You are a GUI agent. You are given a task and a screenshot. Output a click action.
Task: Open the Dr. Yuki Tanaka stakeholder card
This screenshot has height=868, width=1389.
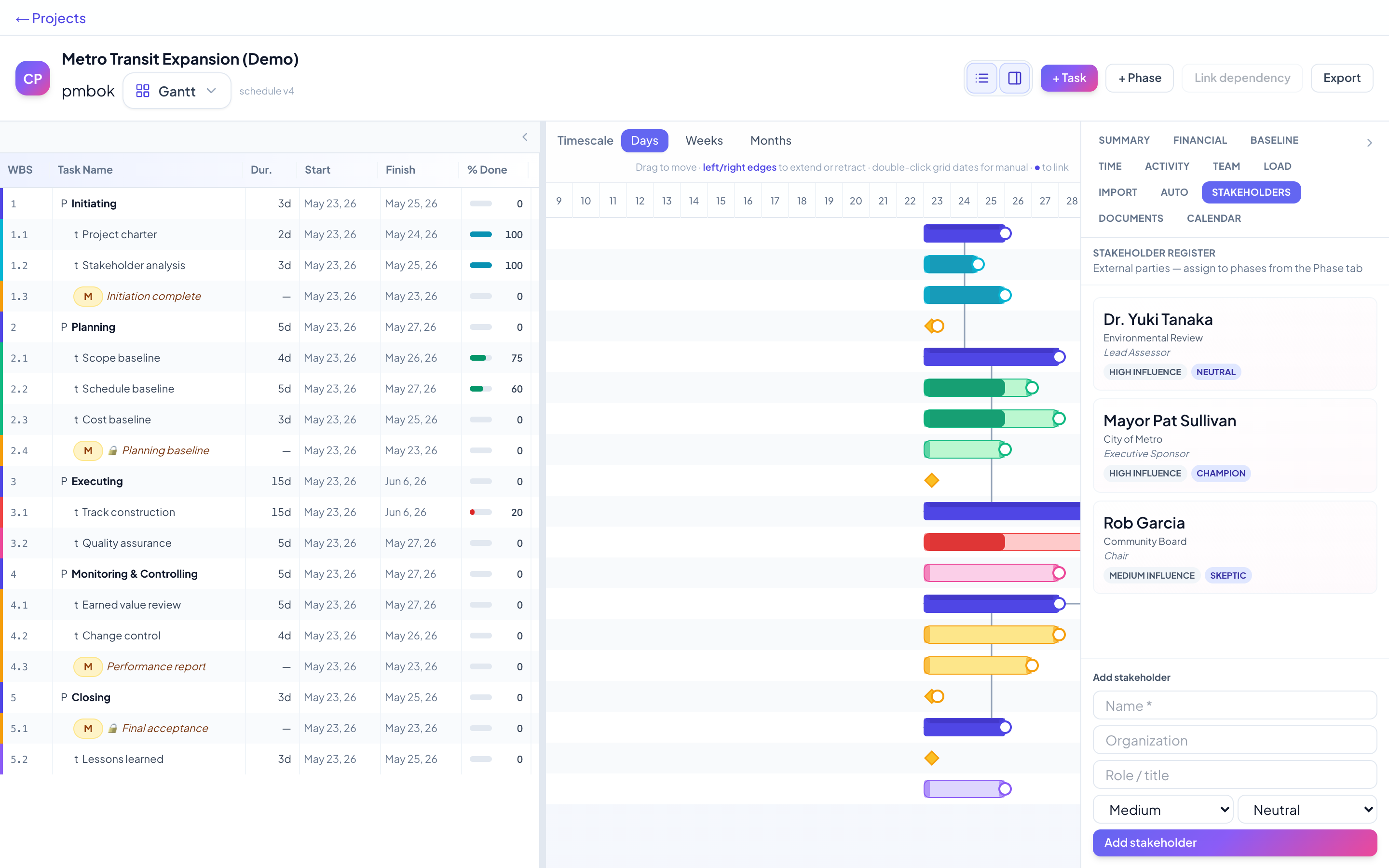click(x=1235, y=344)
